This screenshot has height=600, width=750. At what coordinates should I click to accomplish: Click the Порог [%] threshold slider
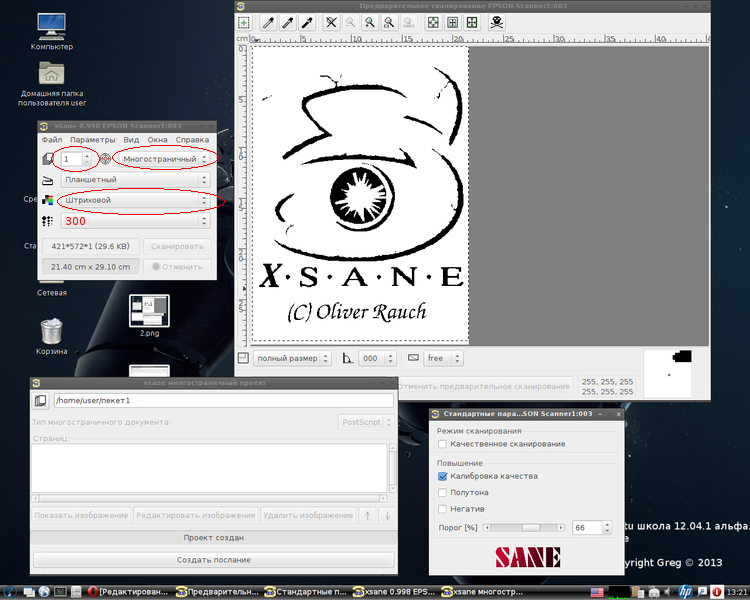coord(524,527)
